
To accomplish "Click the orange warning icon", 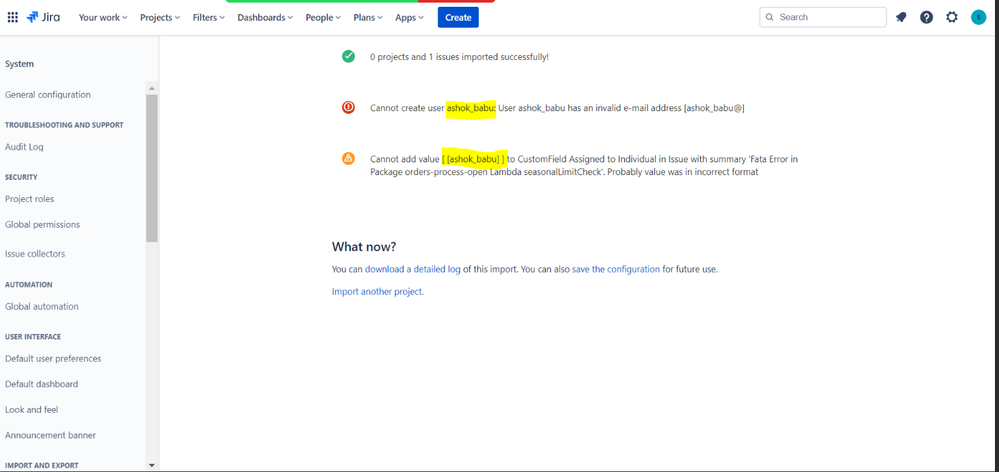I will pos(348,158).
